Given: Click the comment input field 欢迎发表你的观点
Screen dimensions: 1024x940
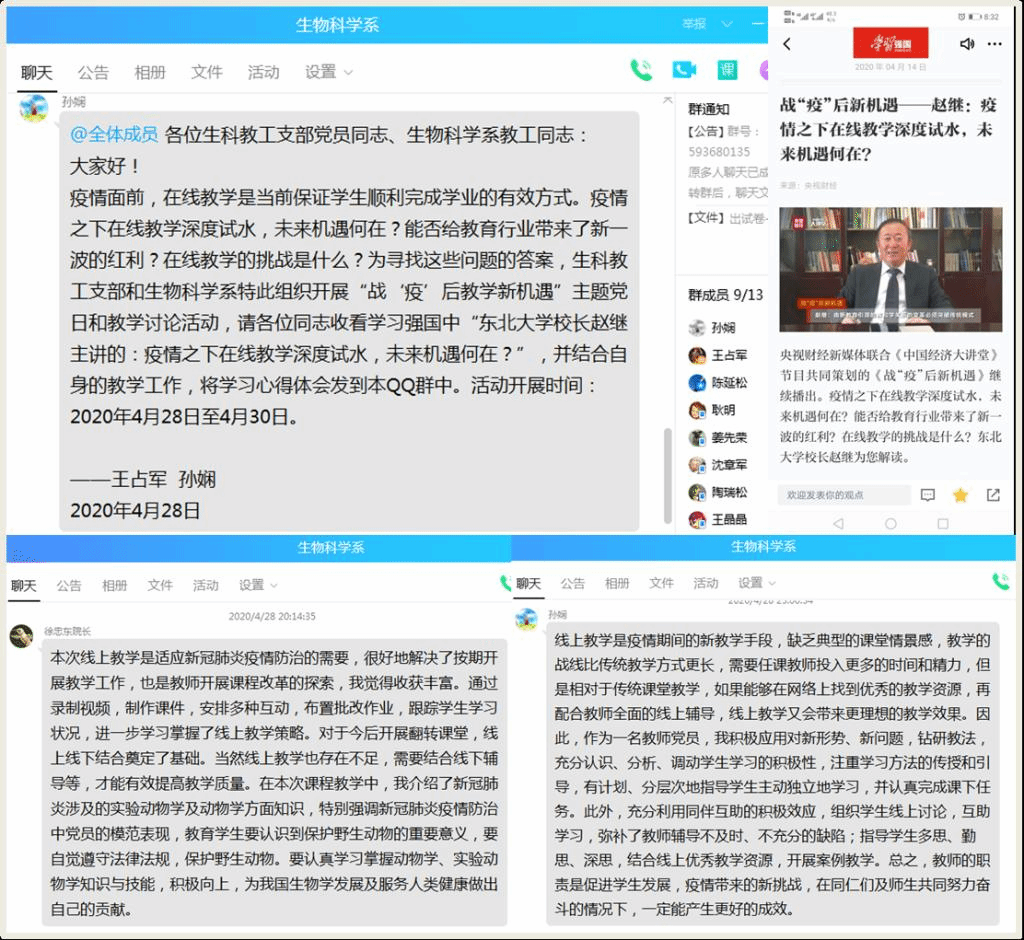Looking at the screenshot, I should pos(843,495).
